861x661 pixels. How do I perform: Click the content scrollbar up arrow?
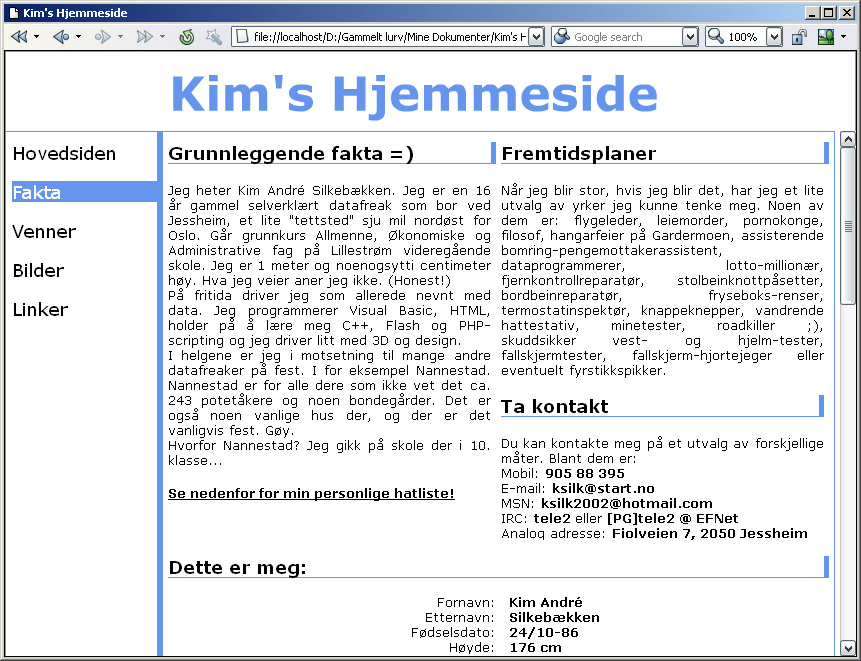tap(848, 139)
